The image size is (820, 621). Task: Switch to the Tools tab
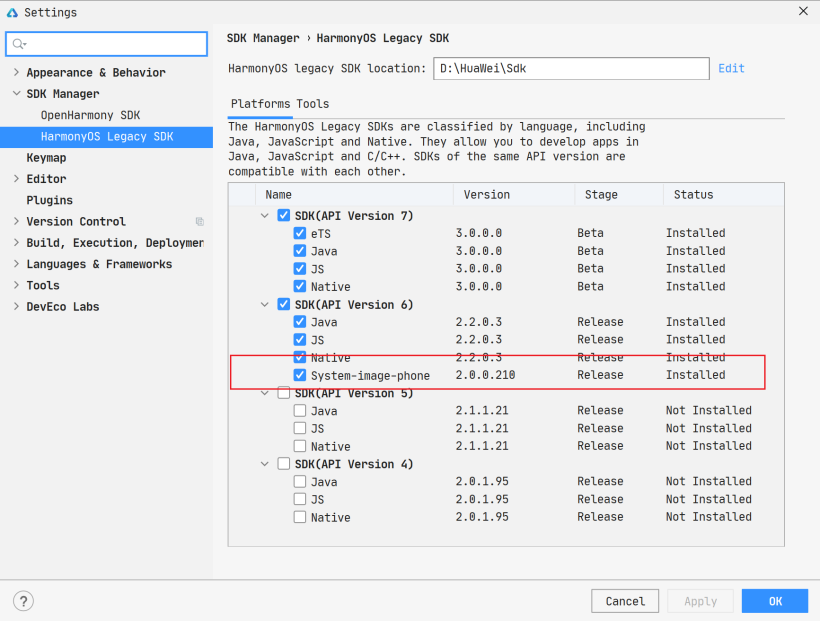coord(312,104)
